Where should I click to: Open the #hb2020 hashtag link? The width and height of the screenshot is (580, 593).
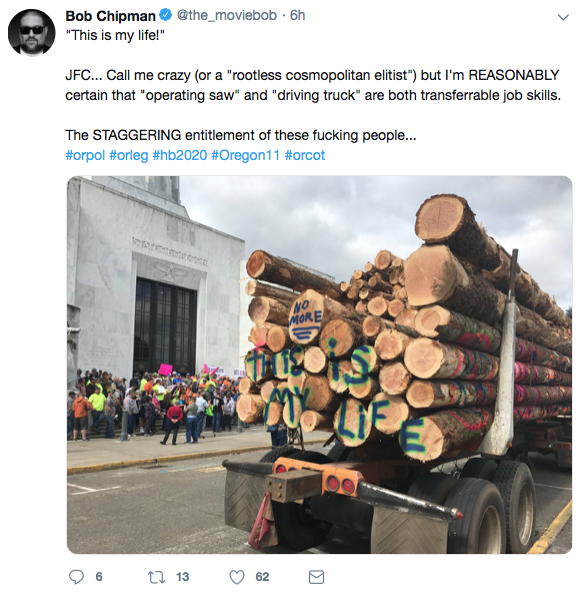tap(180, 155)
